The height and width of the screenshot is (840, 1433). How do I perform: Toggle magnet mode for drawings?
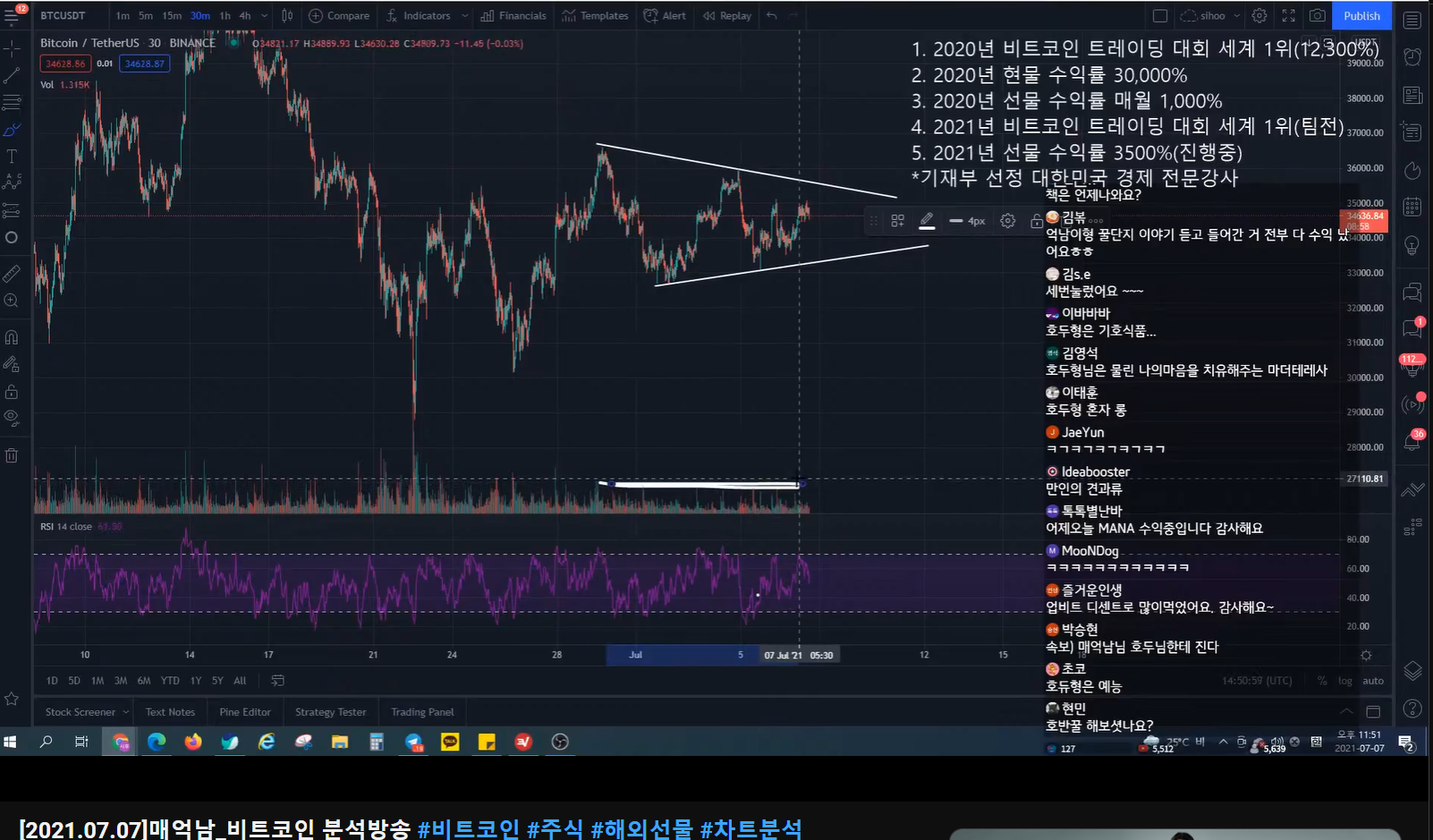click(x=12, y=337)
